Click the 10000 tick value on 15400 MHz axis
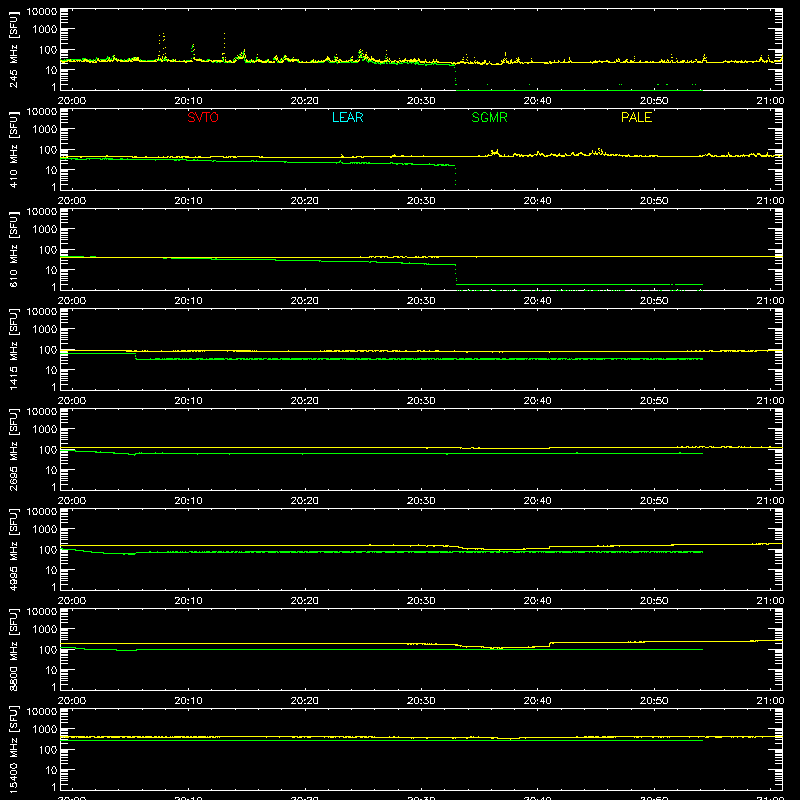Image resolution: width=800 pixels, height=800 pixels. tap(42, 712)
